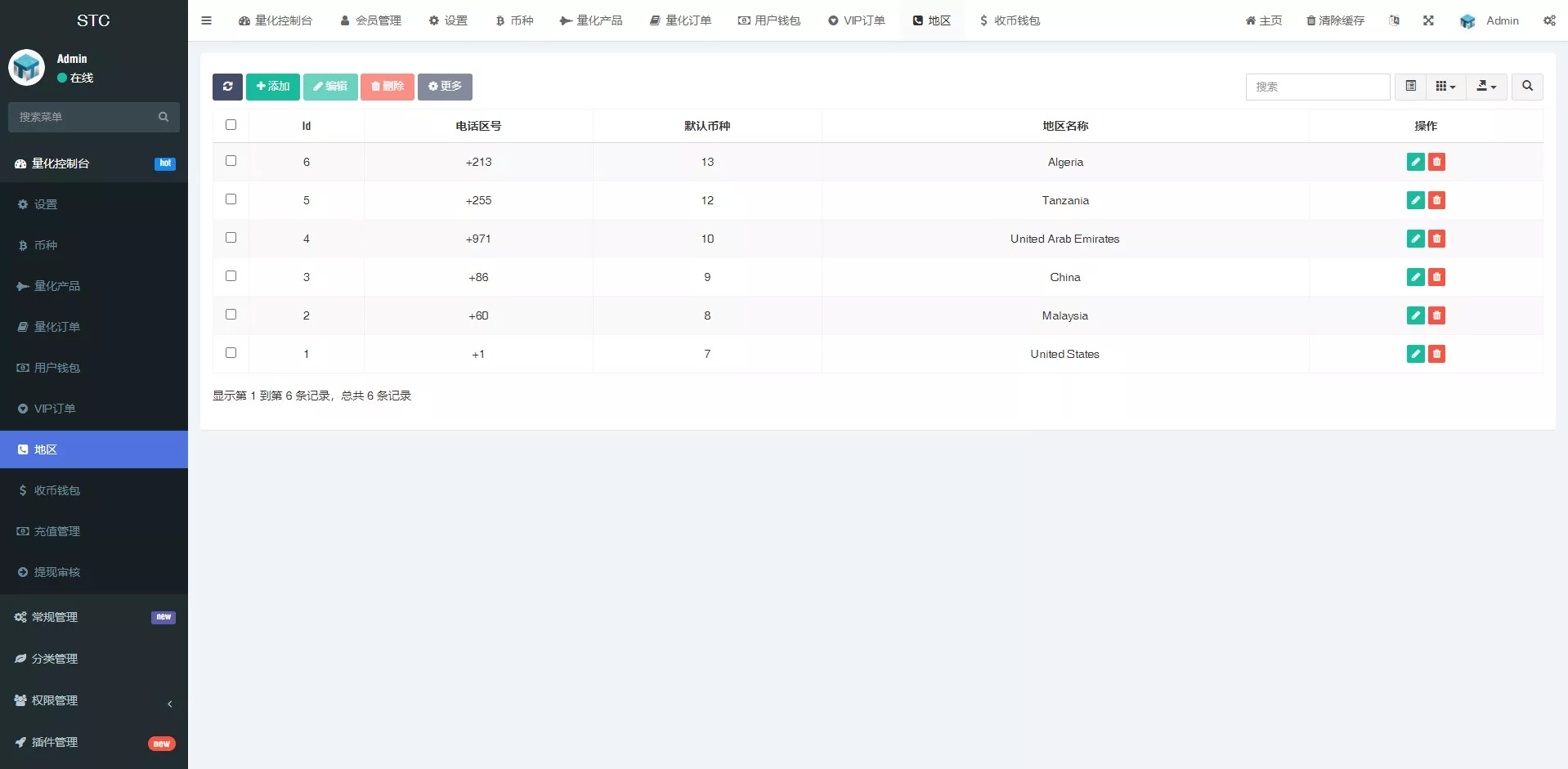Open the gears settings icon at top right
Screen dimensions: 1568x769
[x=1550, y=20]
